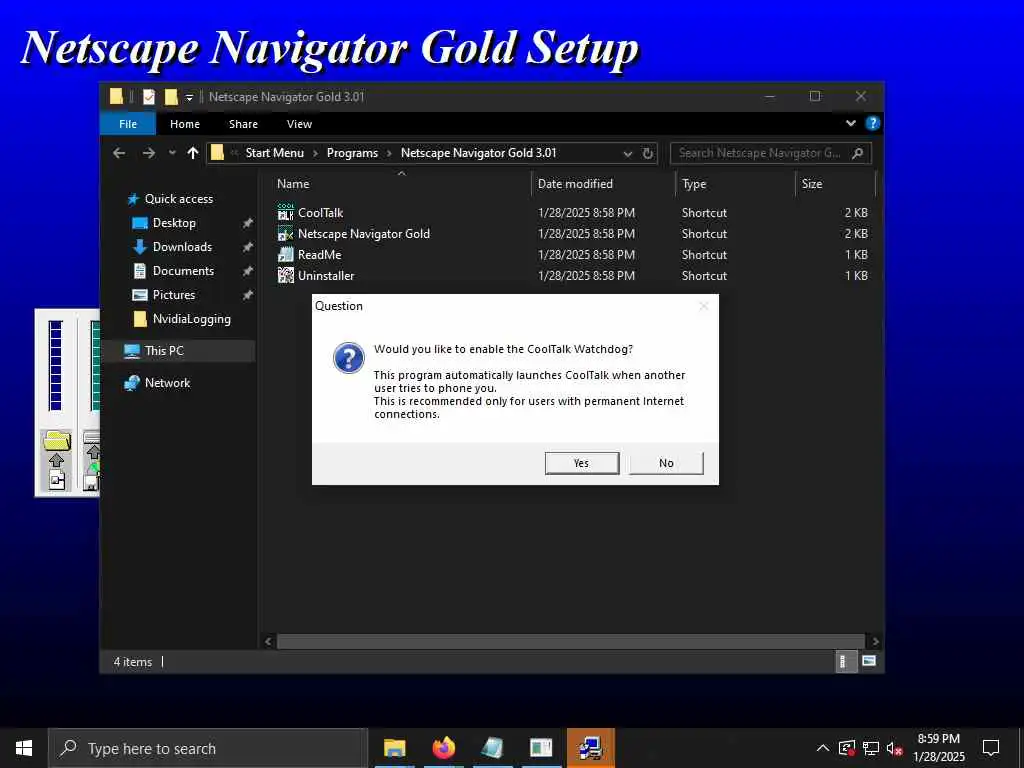Select the ReadMe shortcut icon

(x=285, y=255)
